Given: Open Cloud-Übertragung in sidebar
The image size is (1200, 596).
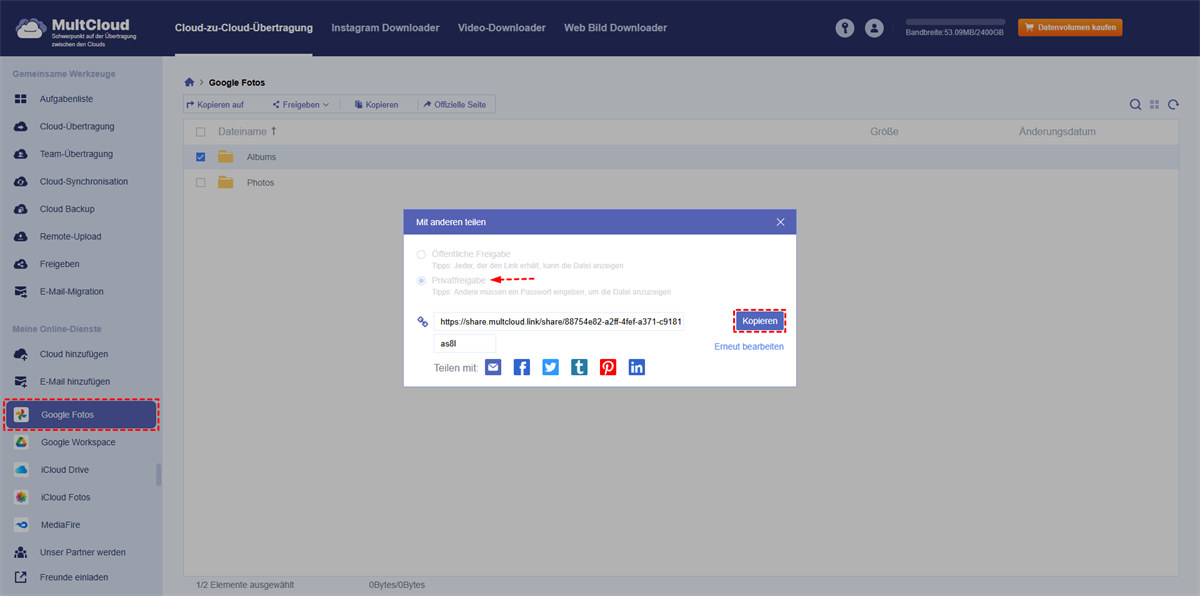Looking at the screenshot, I should [78, 126].
